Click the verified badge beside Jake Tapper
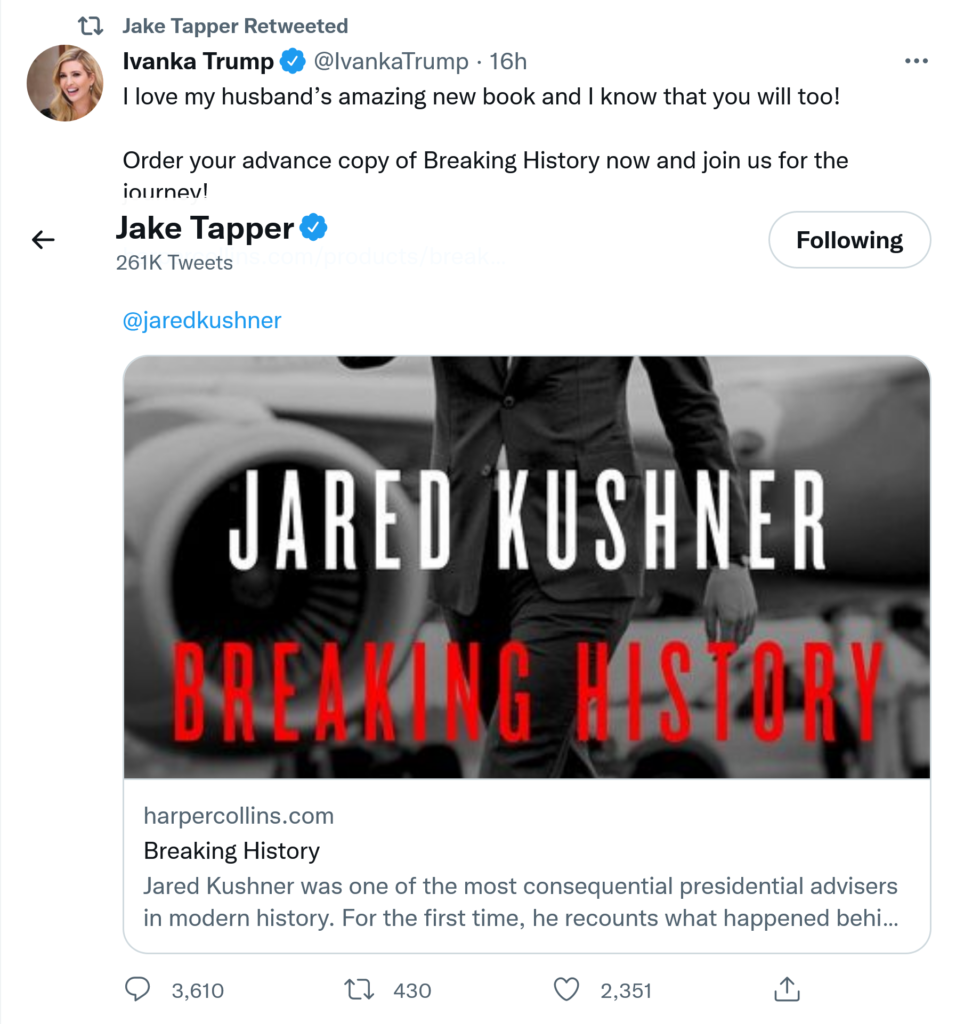 tap(314, 229)
